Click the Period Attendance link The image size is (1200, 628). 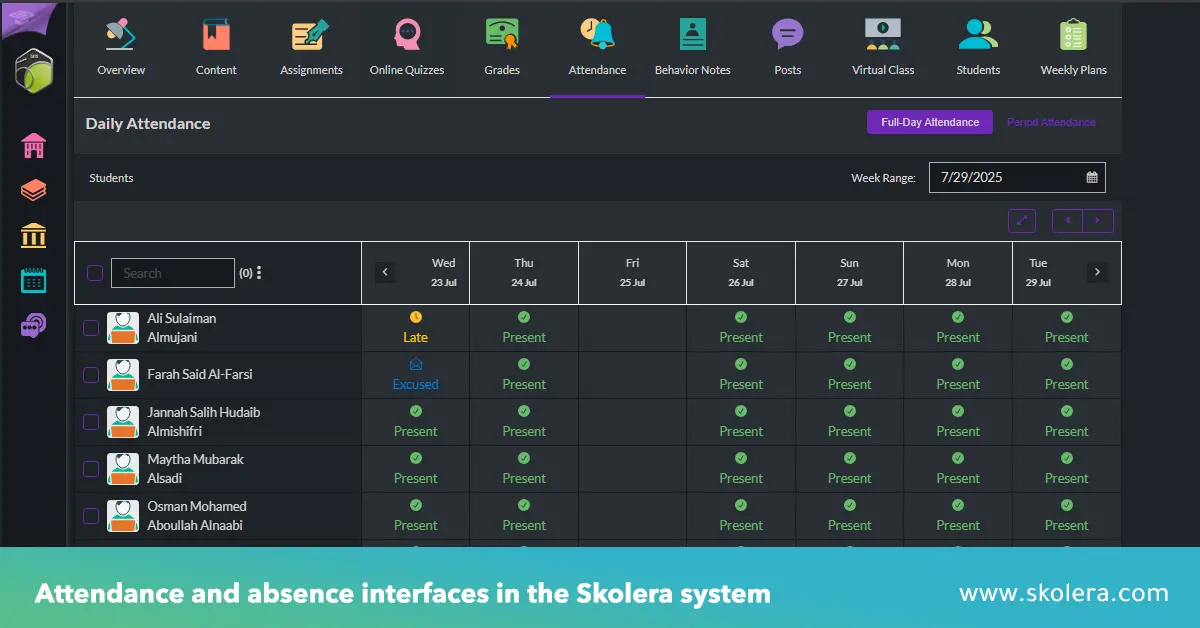1051,122
